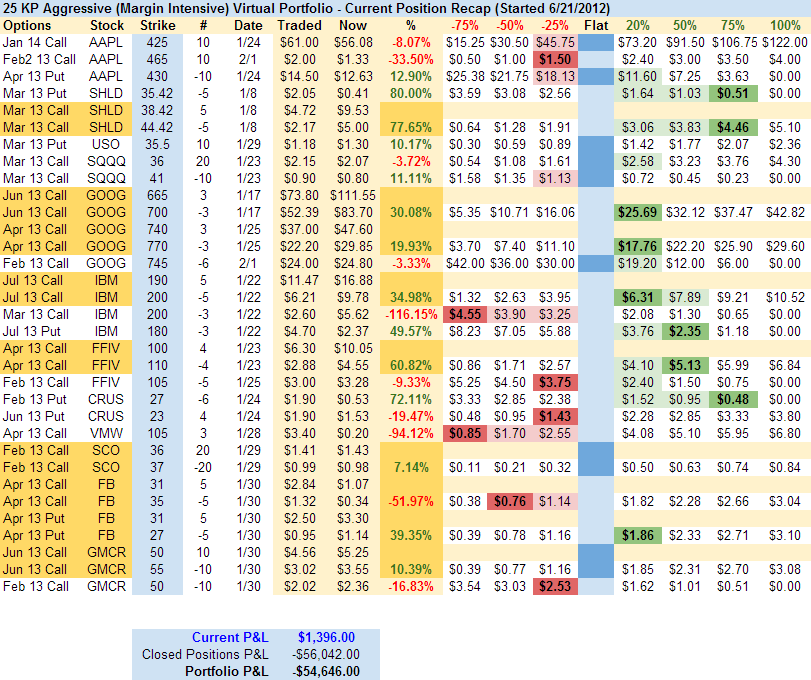Select the Traded column header
Image resolution: width=811 pixels, height=680 pixels.
tap(299, 24)
